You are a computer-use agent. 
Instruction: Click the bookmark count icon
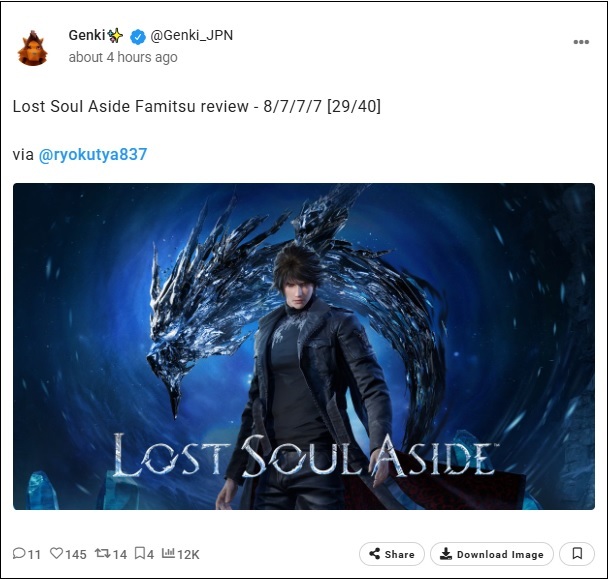(139, 553)
